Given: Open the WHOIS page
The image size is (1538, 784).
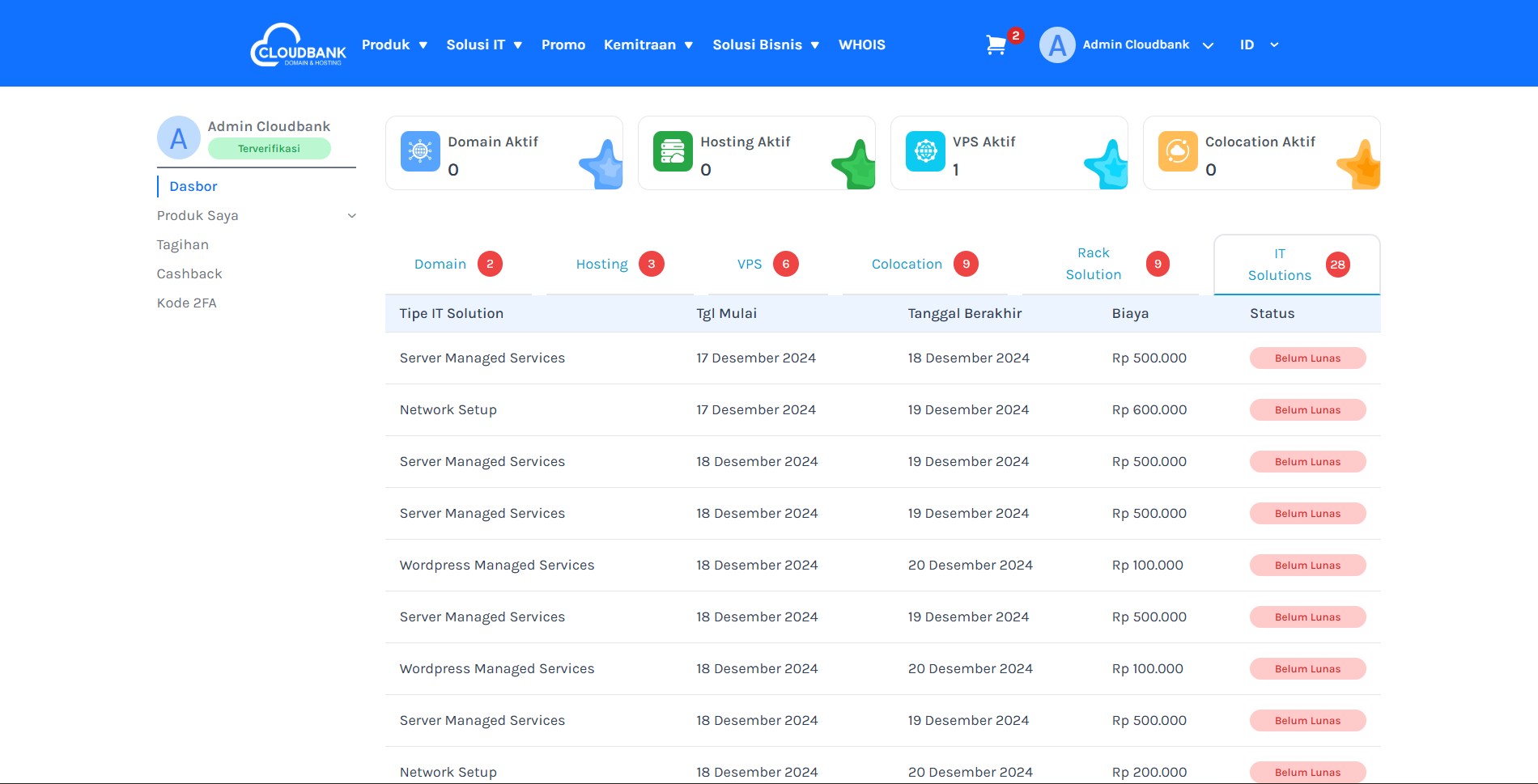Looking at the screenshot, I should (x=861, y=45).
